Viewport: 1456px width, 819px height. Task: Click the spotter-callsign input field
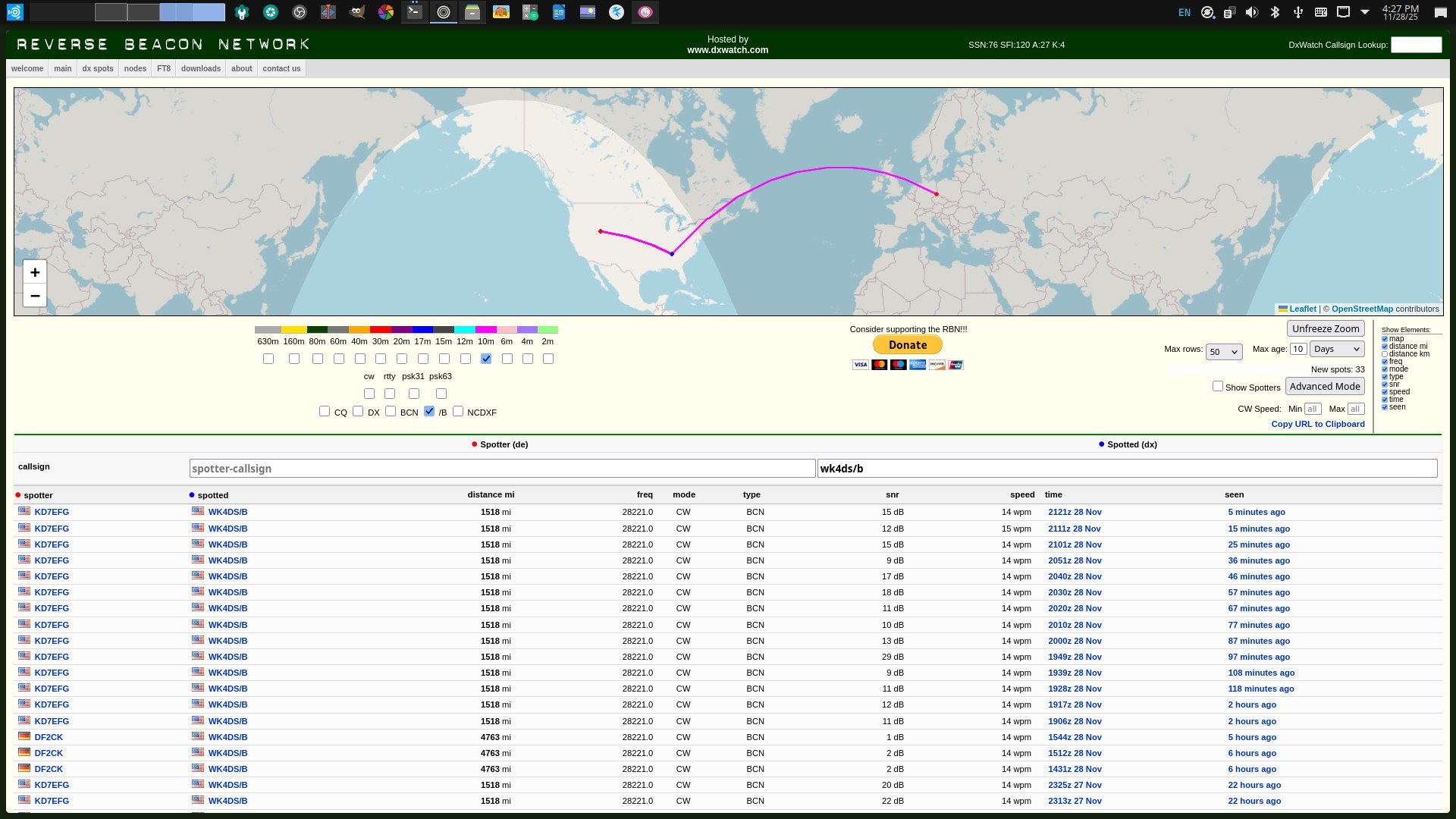502,469
